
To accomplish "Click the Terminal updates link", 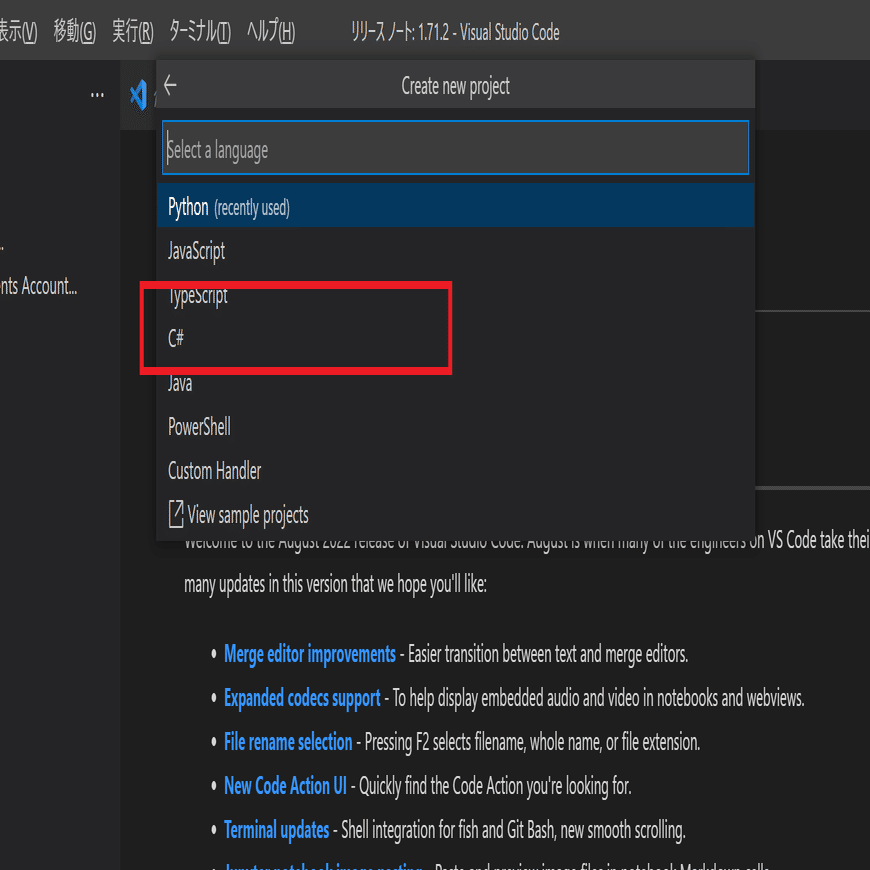I will tap(277, 829).
